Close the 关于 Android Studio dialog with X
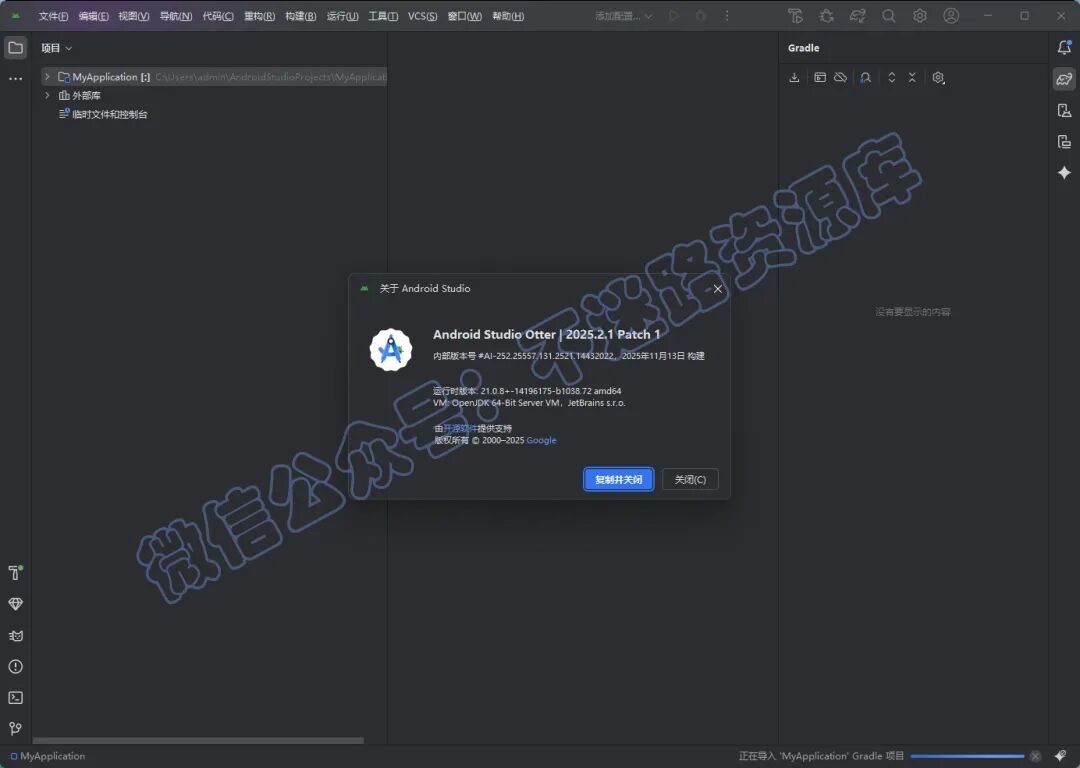 pyautogui.click(x=717, y=289)
